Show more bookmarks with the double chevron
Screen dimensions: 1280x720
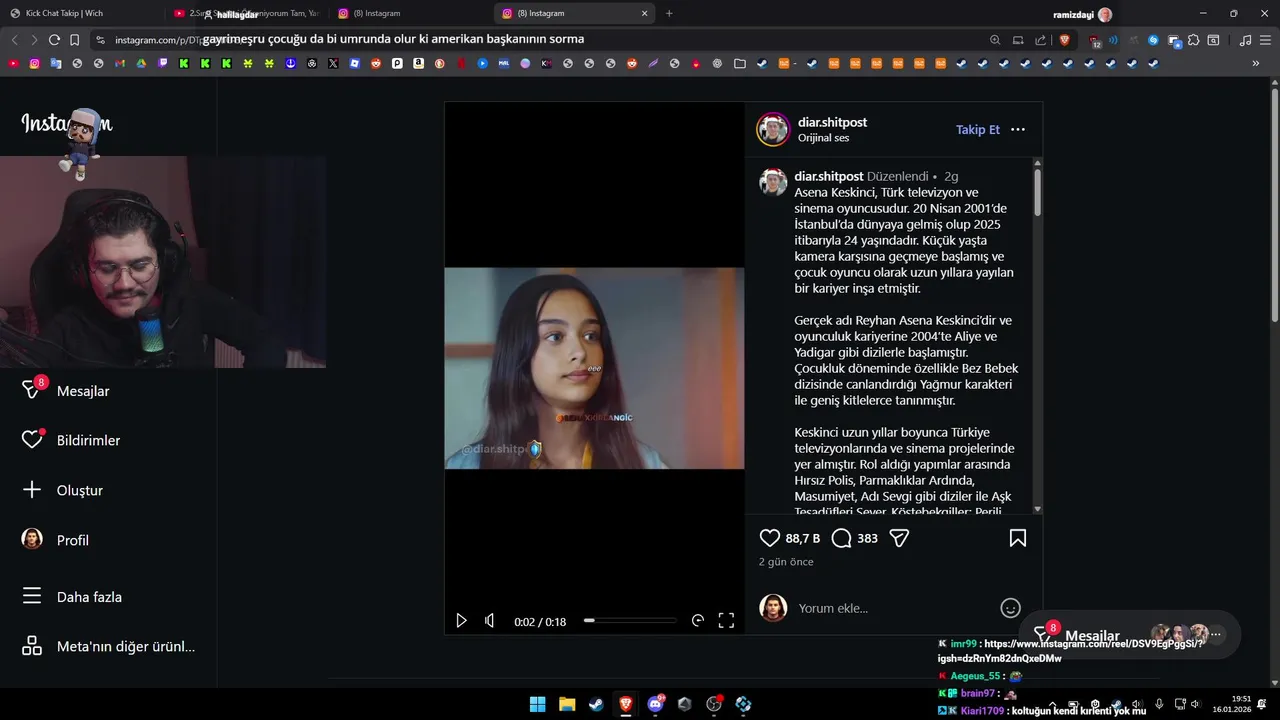pos(1256,63)
